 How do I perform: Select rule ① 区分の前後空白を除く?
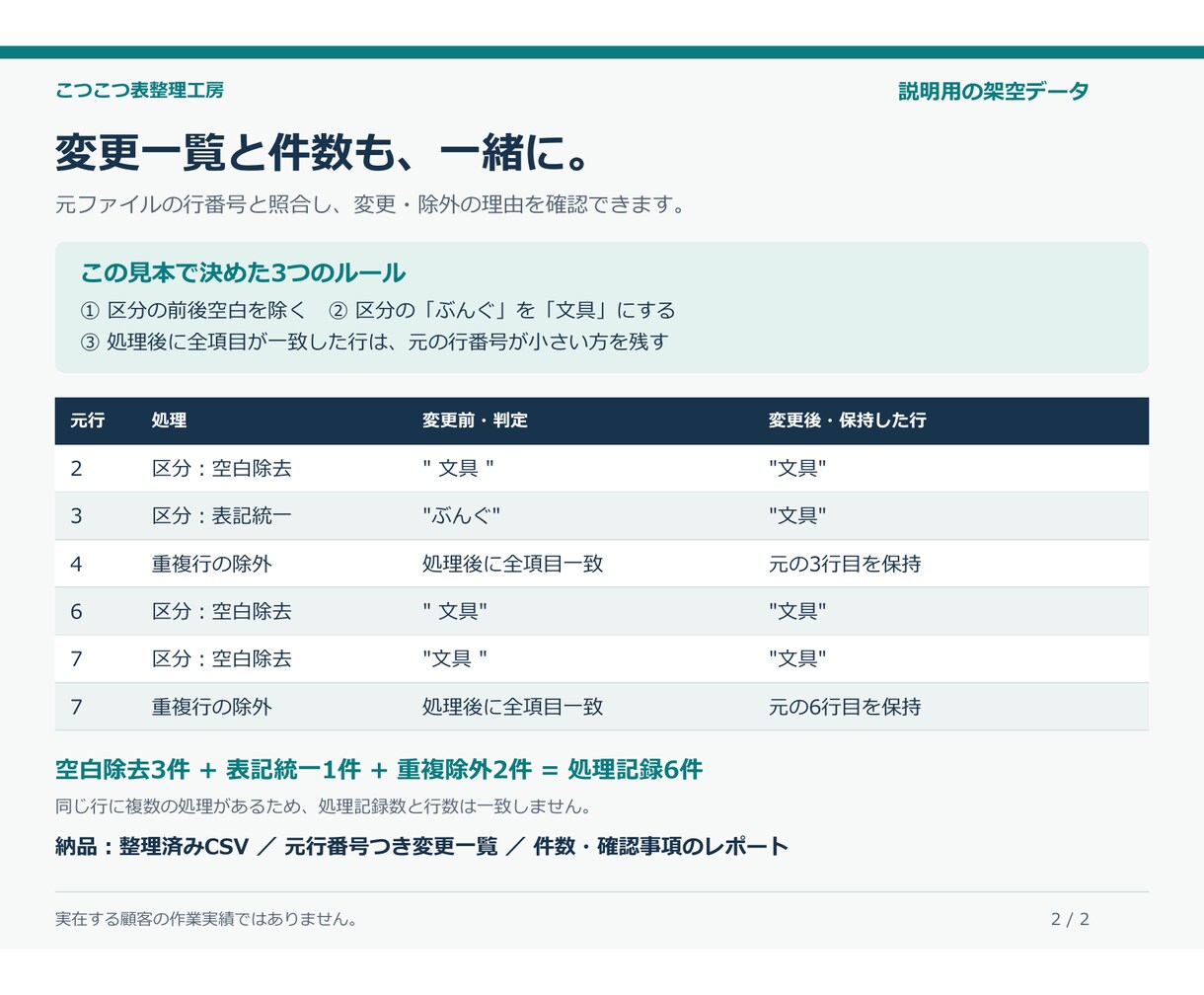pos(193,310)
